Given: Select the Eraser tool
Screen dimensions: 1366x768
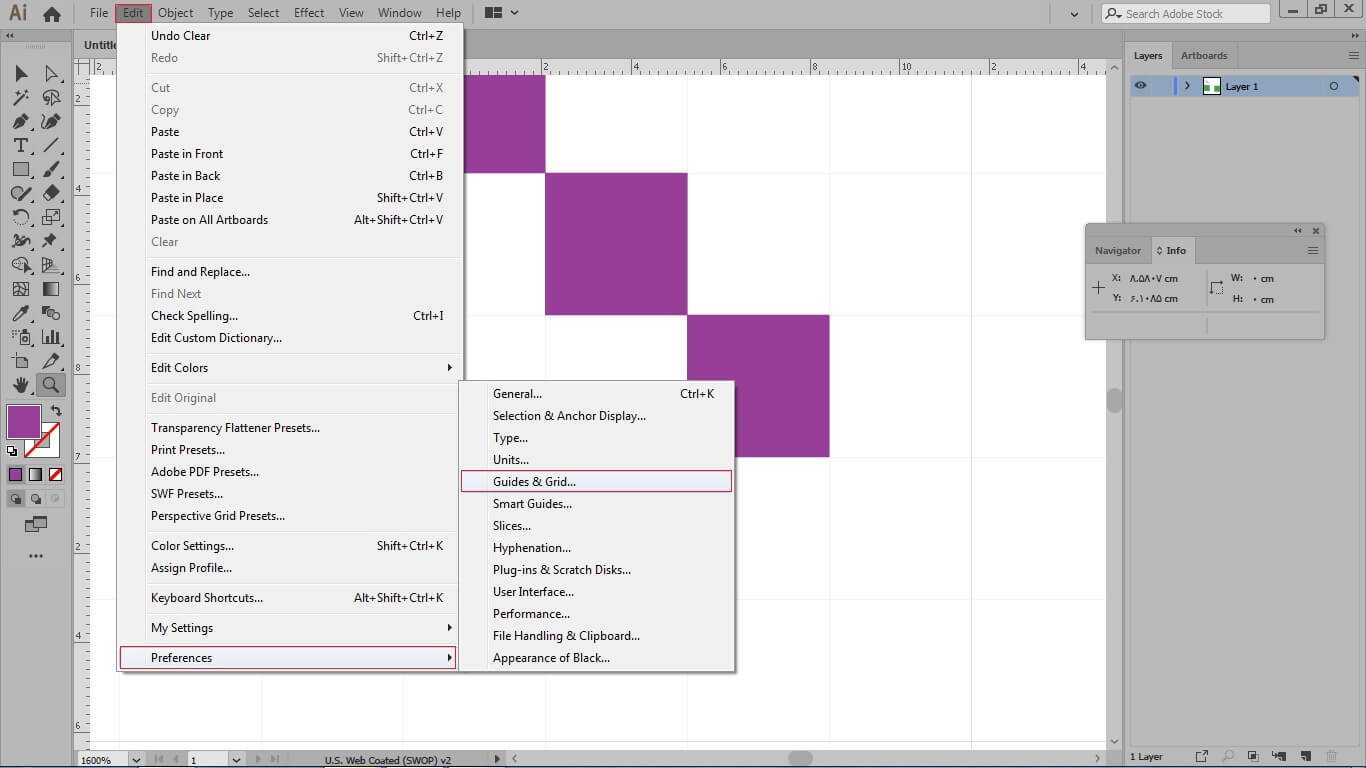Looking at the screenshot, I should (x=51, y=193).
